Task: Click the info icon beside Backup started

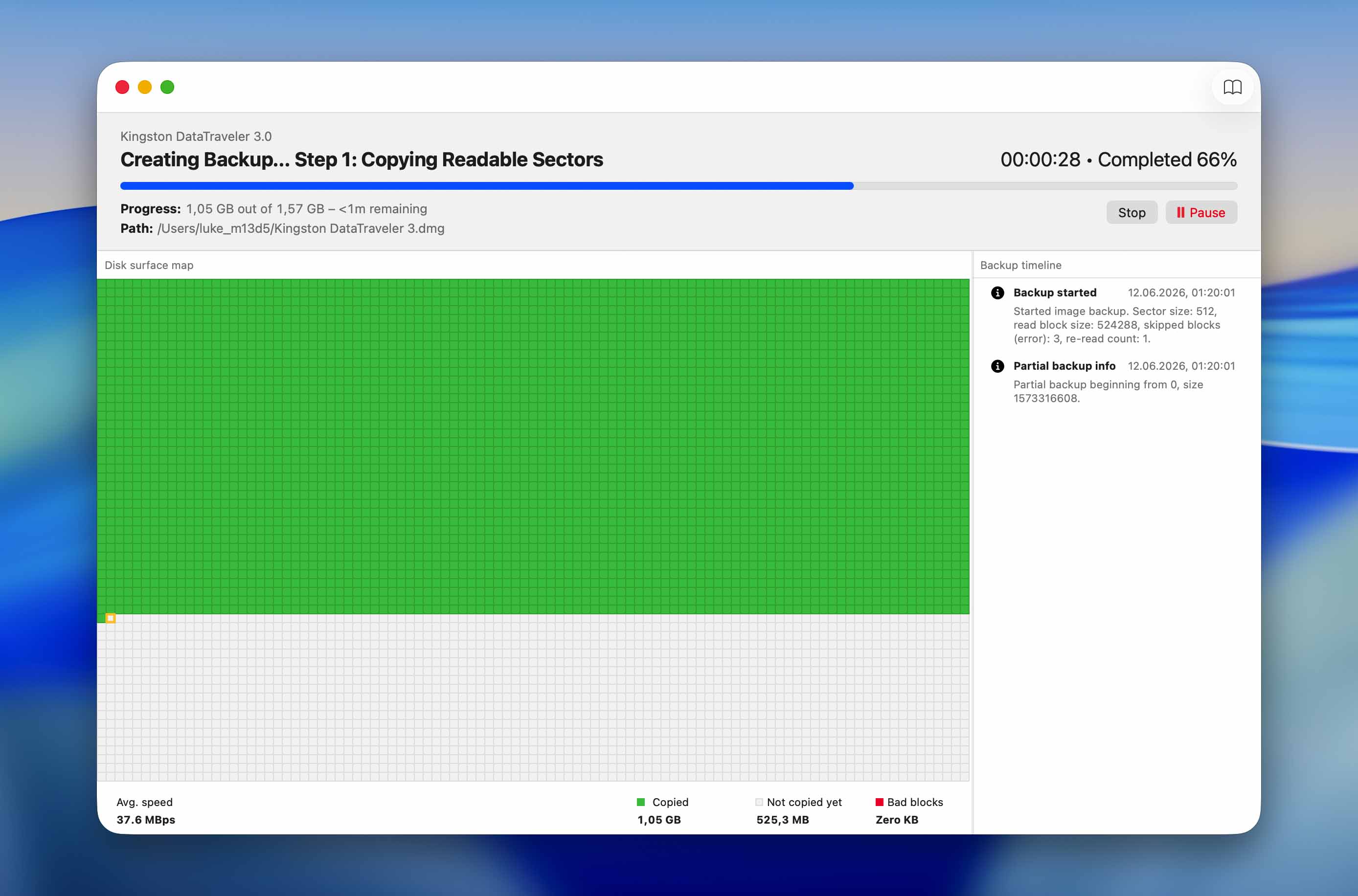Action: [997, 292]
